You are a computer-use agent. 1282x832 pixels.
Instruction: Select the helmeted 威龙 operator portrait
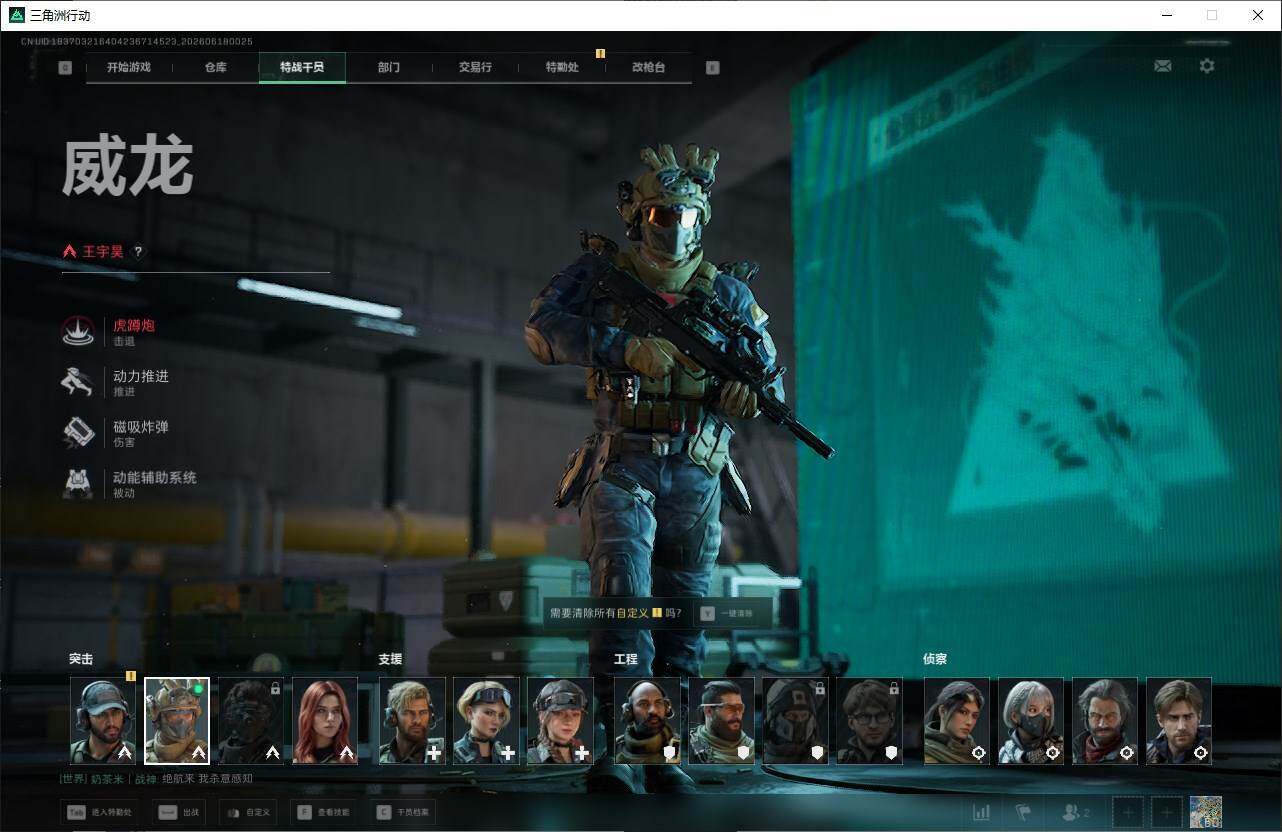(177, 721)
